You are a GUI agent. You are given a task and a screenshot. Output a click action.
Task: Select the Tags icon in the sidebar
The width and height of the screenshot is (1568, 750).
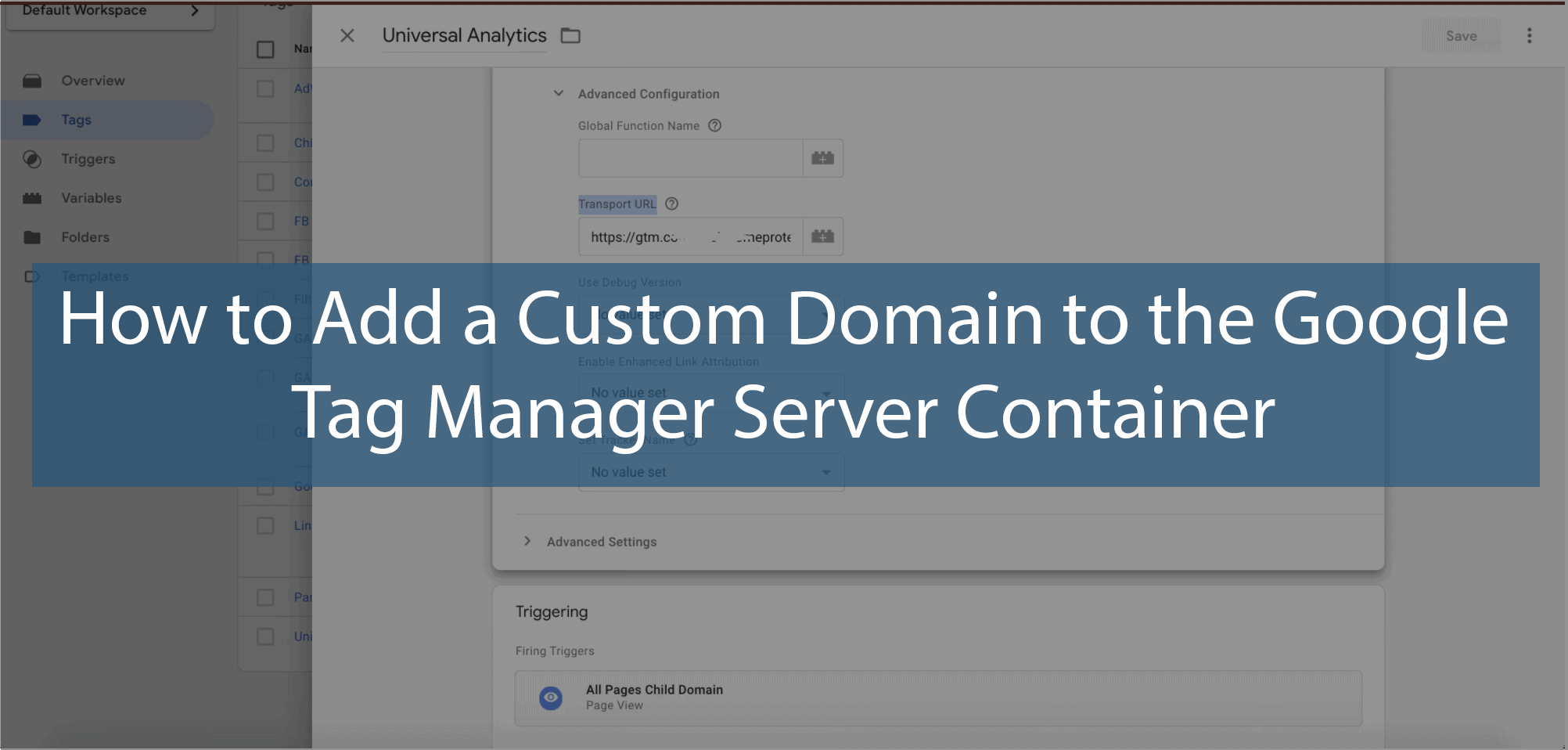click(x=32, y=119)
